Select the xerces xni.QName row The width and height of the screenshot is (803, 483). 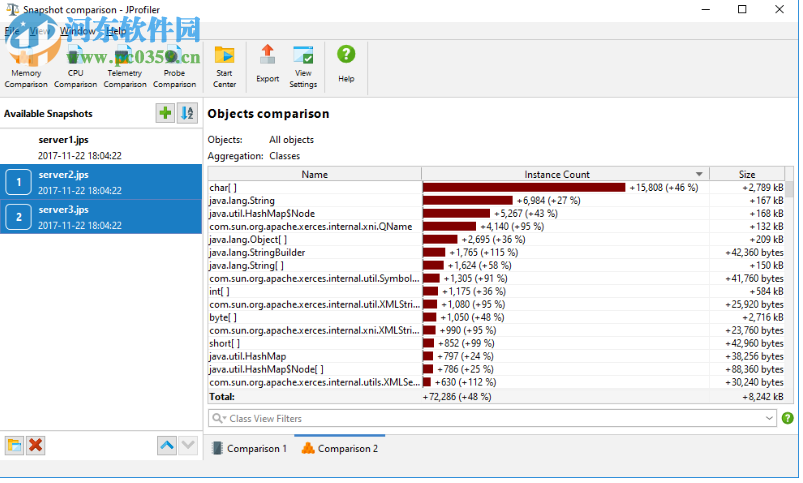(x=496, y=226)
